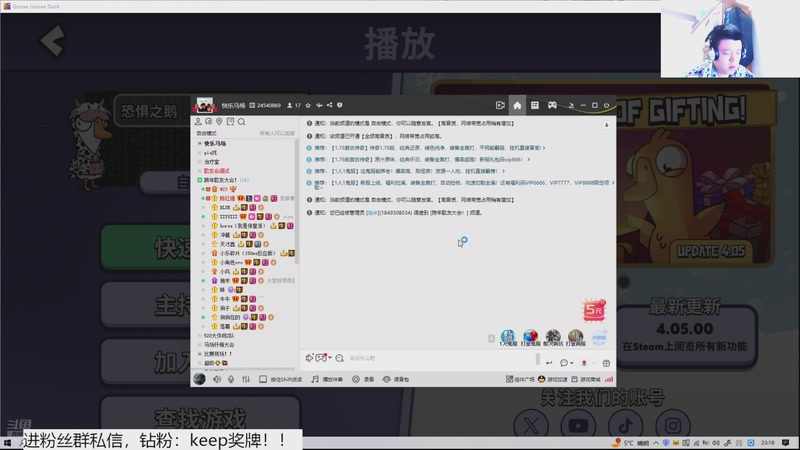Click the speaker-plus icon left of chat input

309,358
